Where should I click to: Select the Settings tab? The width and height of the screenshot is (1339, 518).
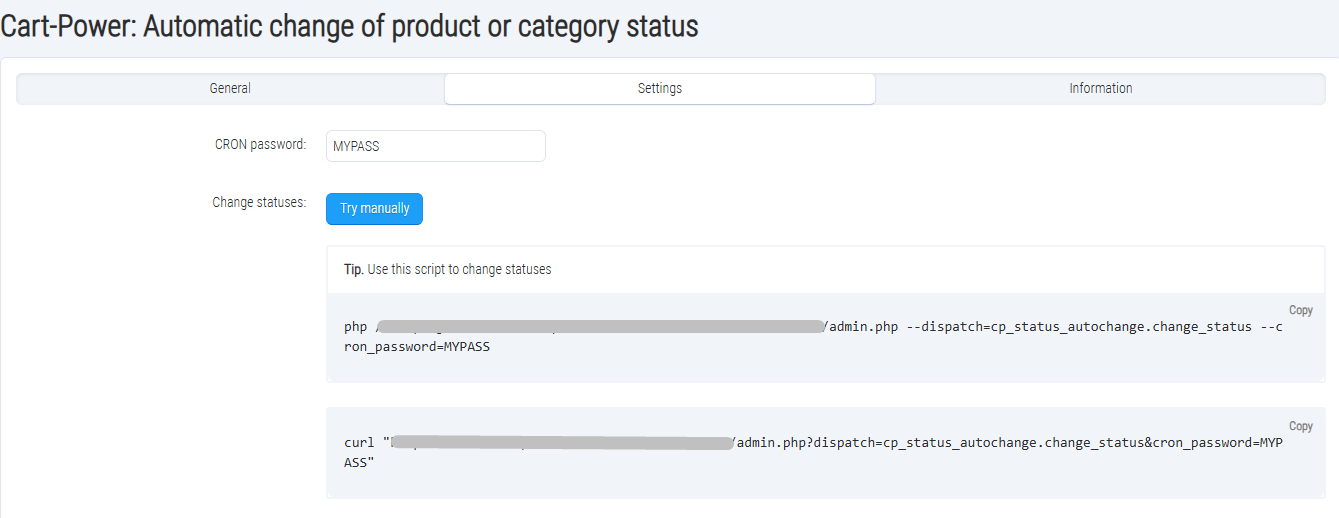pyautogui.click(x=659, y=89)
